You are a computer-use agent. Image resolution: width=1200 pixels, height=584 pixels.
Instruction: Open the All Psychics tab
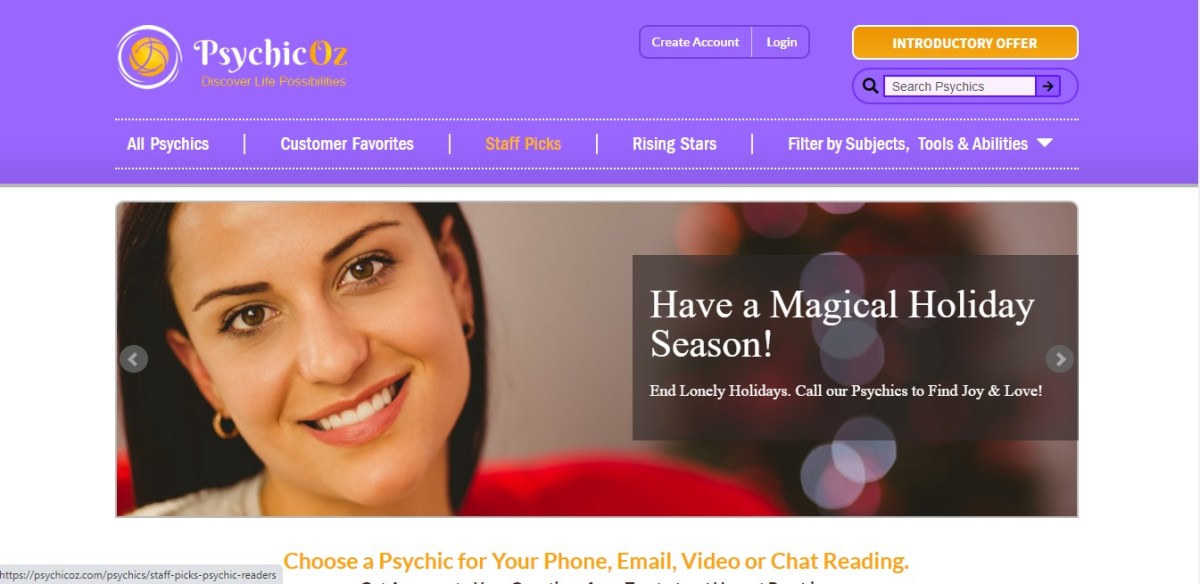tap(168, 144)
